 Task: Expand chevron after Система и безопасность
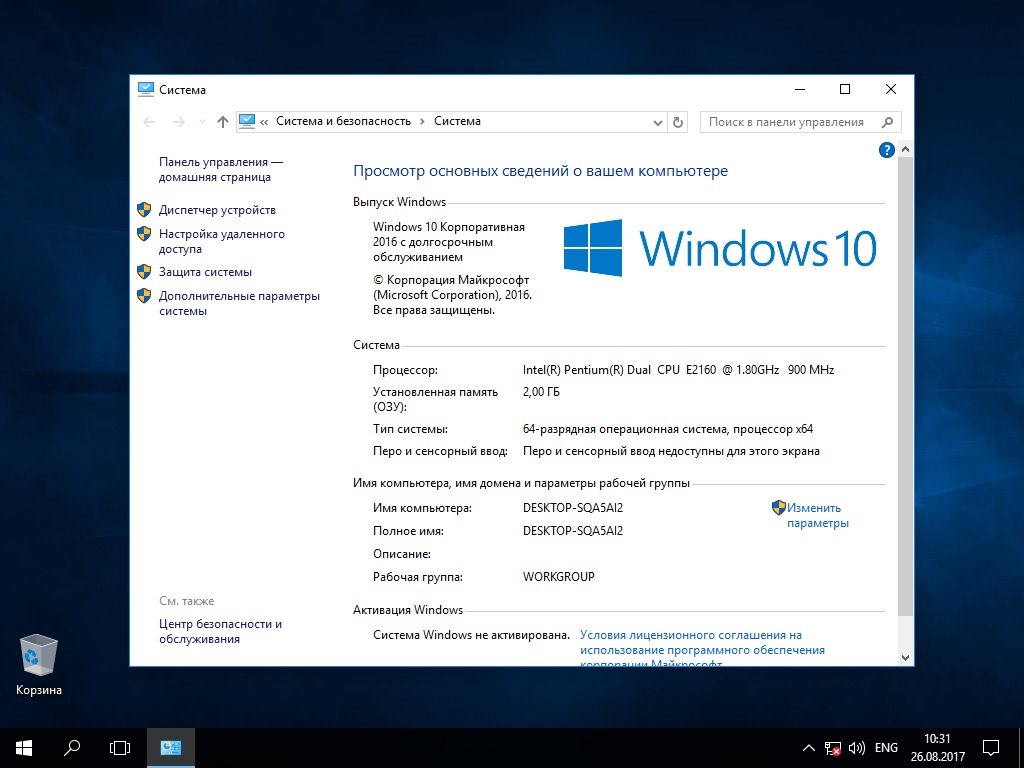coord(423,122)
